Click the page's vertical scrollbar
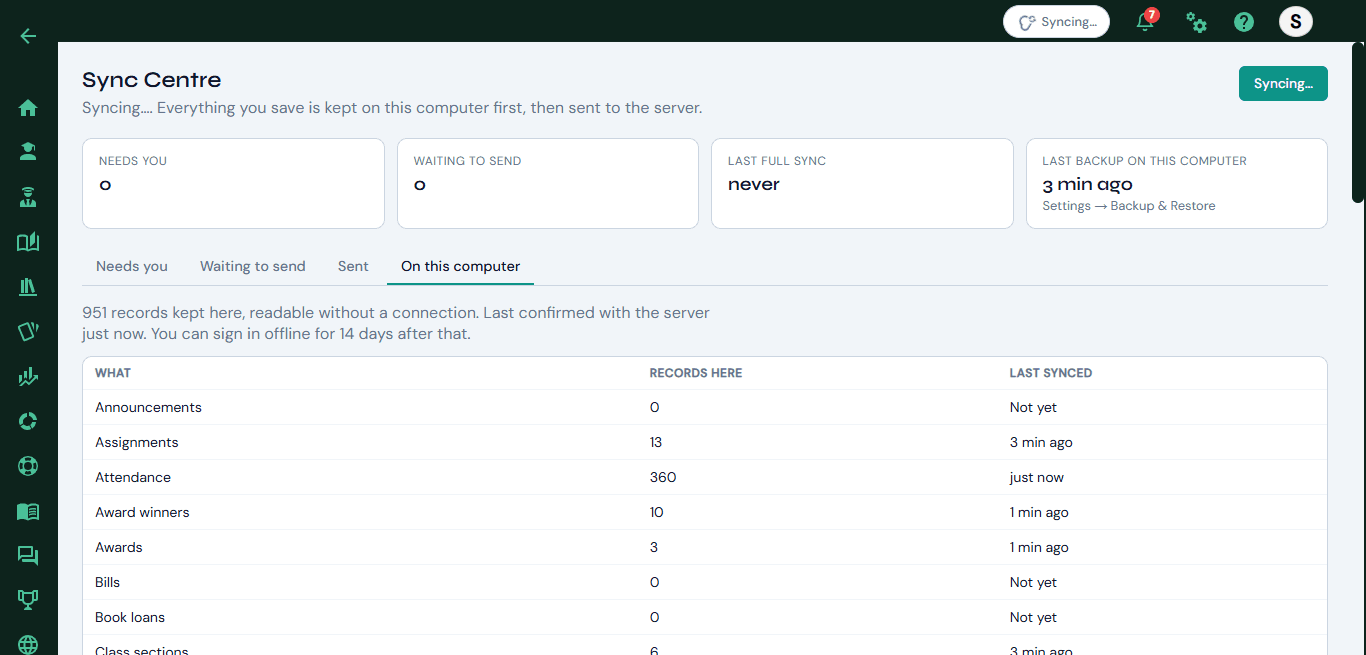This screenshot has height=655, width=1366. [x=1358, y=122]
